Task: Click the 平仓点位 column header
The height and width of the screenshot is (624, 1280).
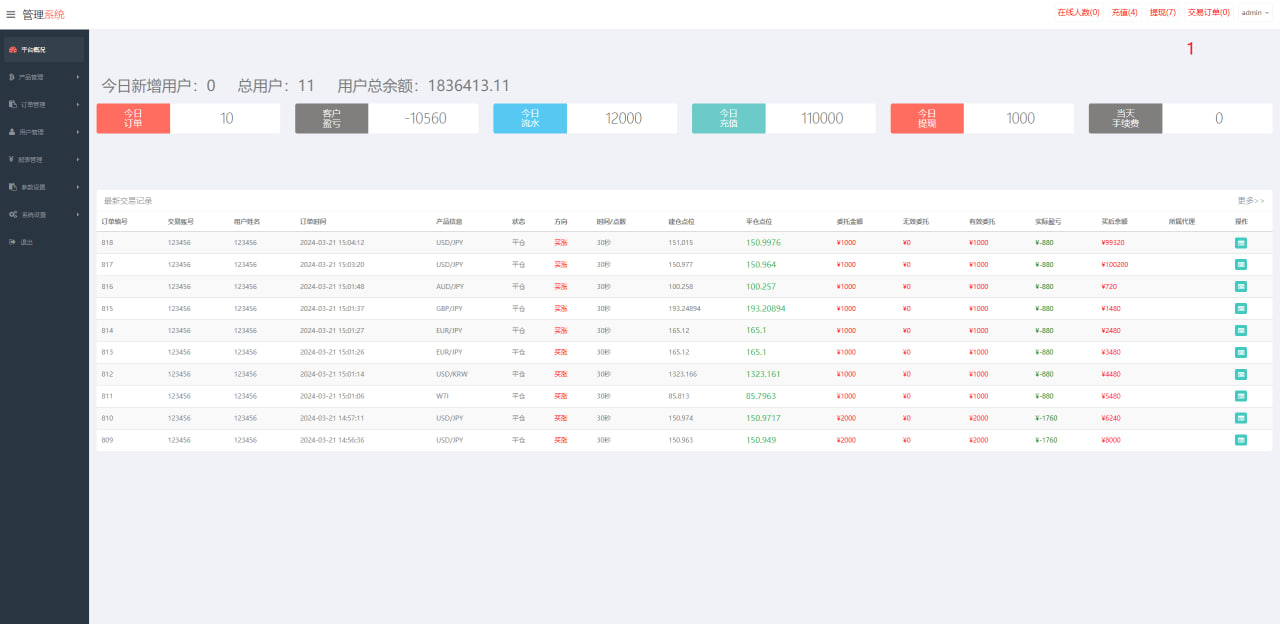Action: pyautogui.click(x=759, y=221)
